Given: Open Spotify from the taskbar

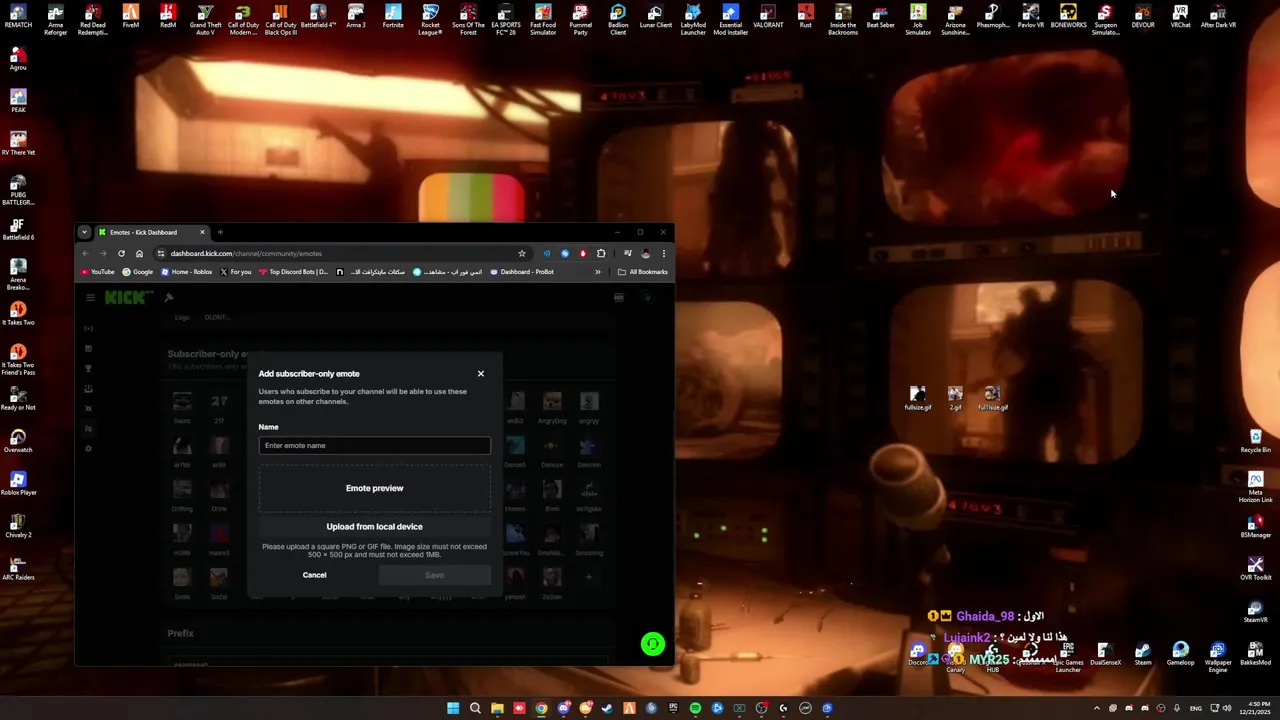Looking at the screenshot, I should pos(695,708).
